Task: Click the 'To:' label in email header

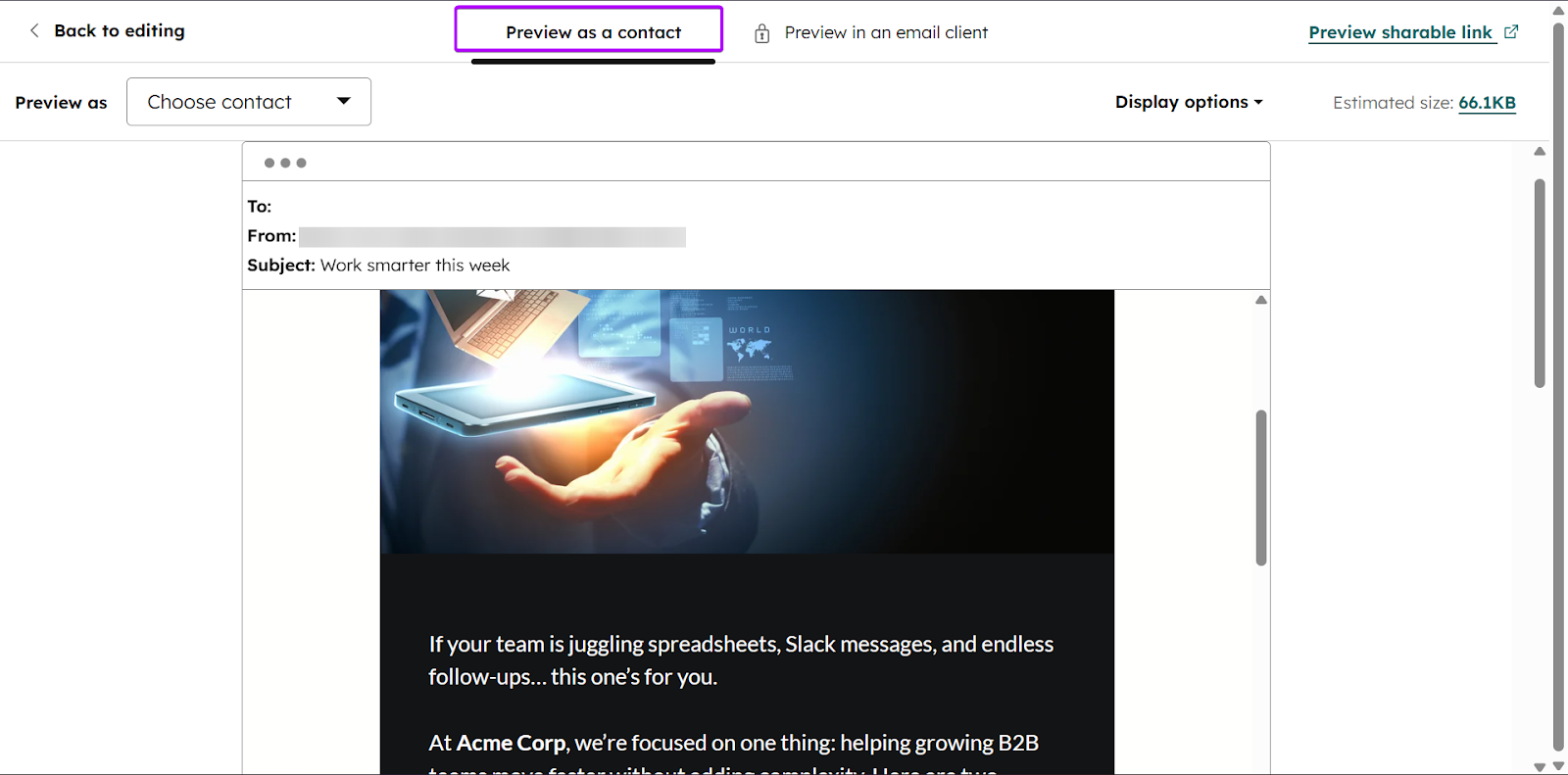Action: pyautogui.click(x=259, y=206)
